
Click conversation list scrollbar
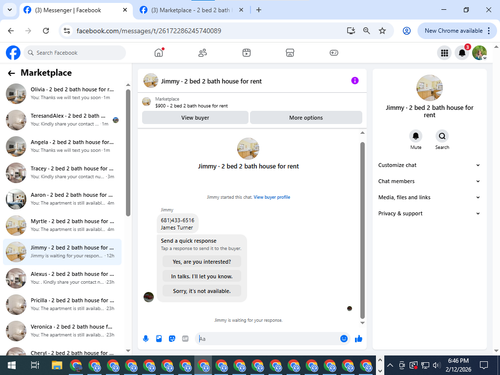[x=128, y=153]
